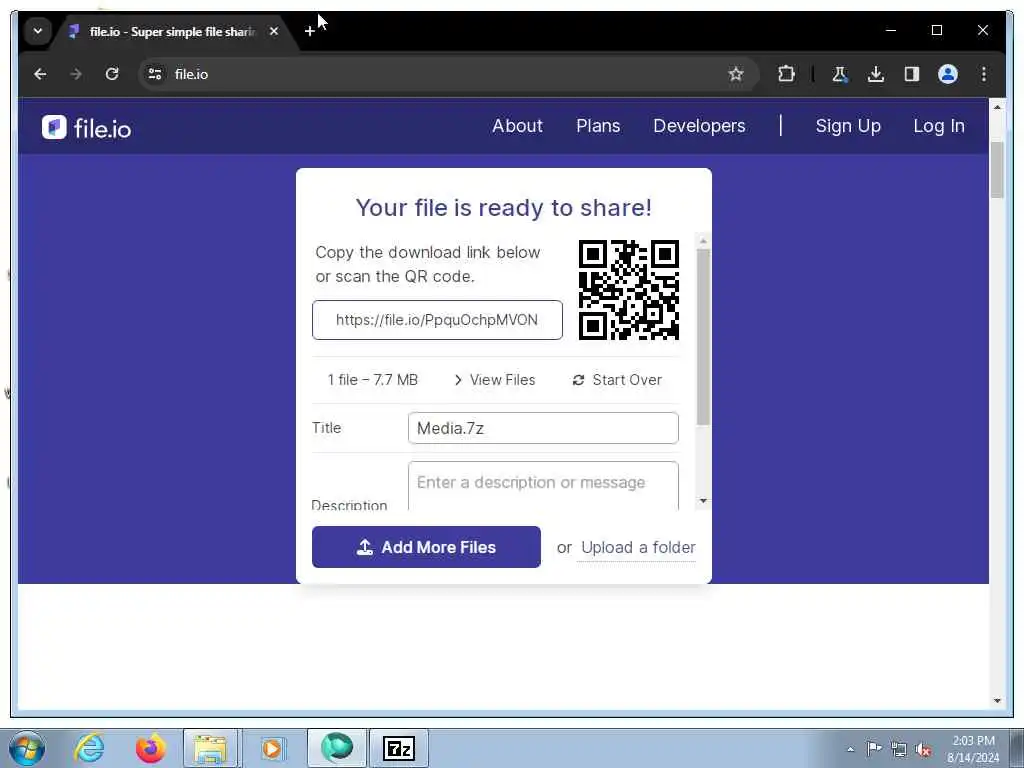Click the Description message text area
Image resolution: width=1024 pixels, height=768 pixels.
(543, 486)
